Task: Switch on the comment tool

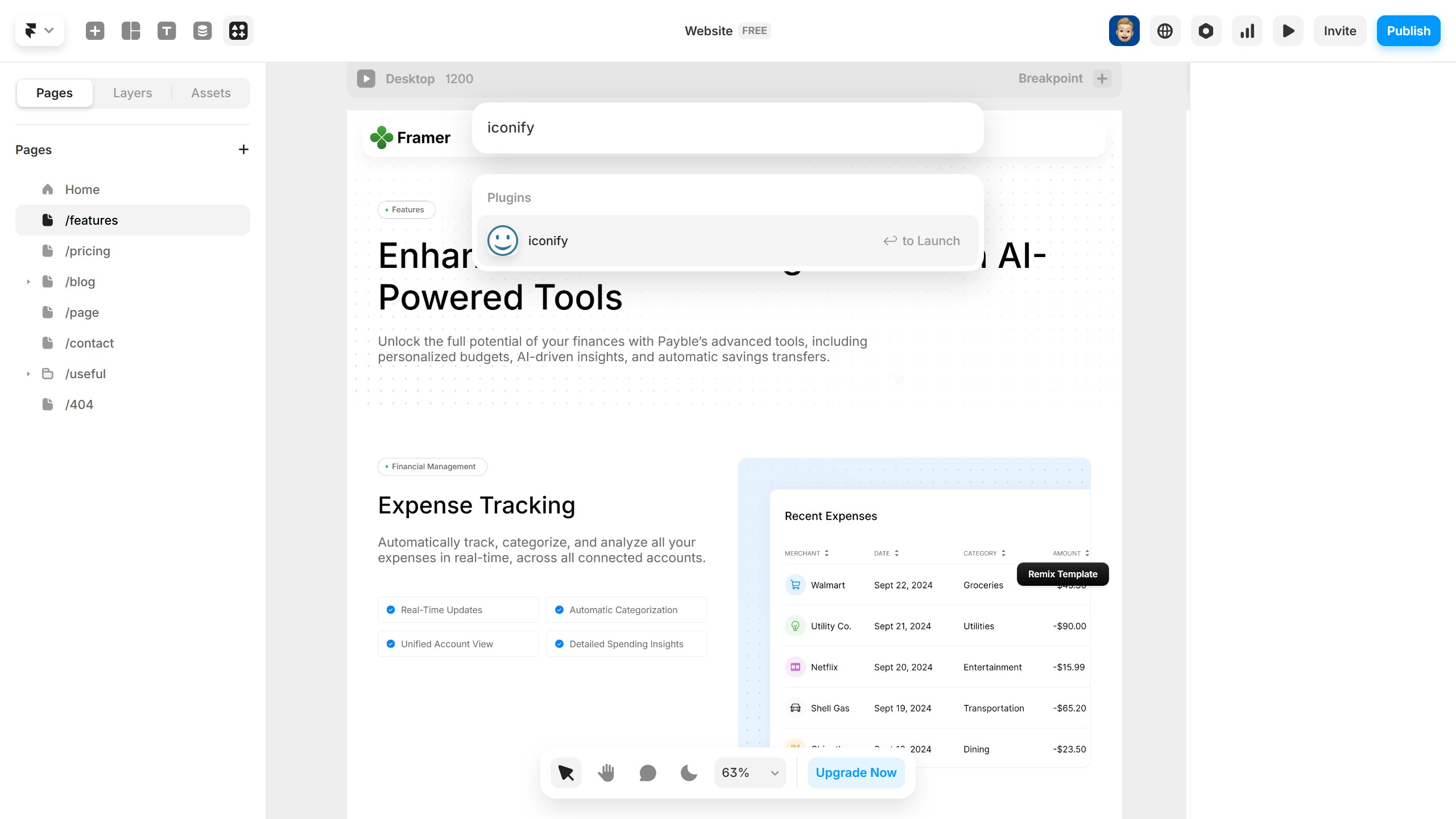Action: 648,772
